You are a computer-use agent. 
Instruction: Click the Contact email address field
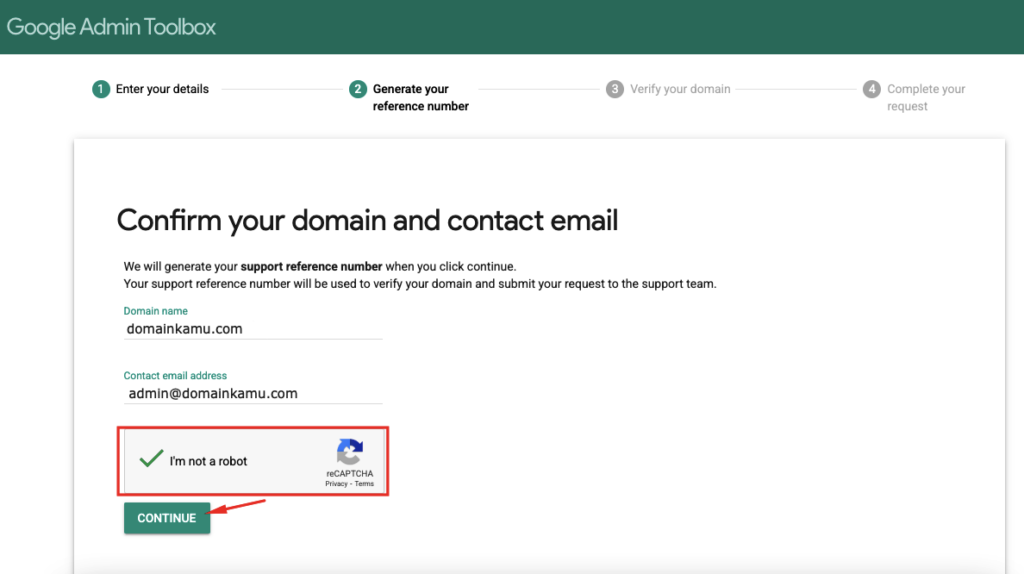pos(253,393)
